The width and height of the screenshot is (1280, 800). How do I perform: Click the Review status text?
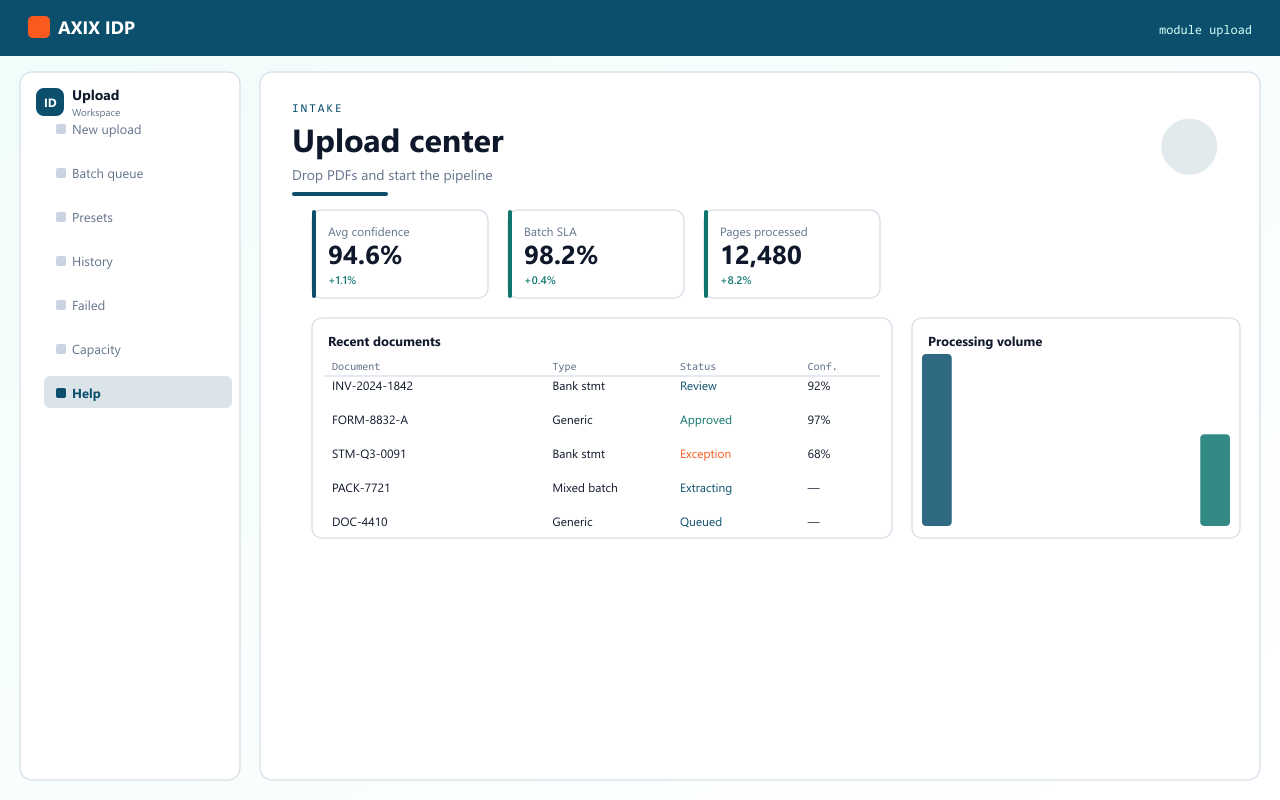coord(698,386)
